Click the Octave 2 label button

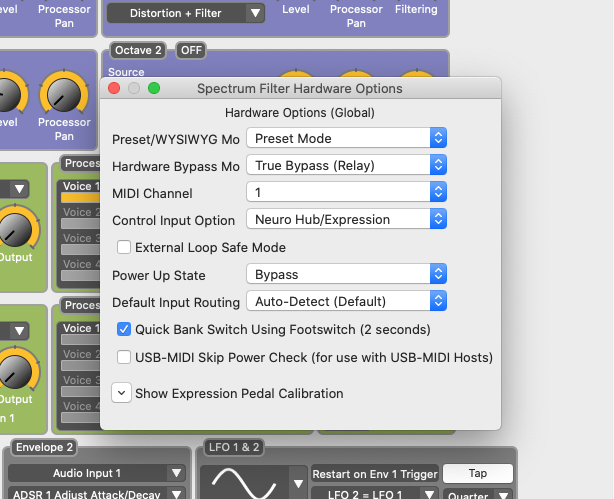pyautogui.click(x=138, y=51)
